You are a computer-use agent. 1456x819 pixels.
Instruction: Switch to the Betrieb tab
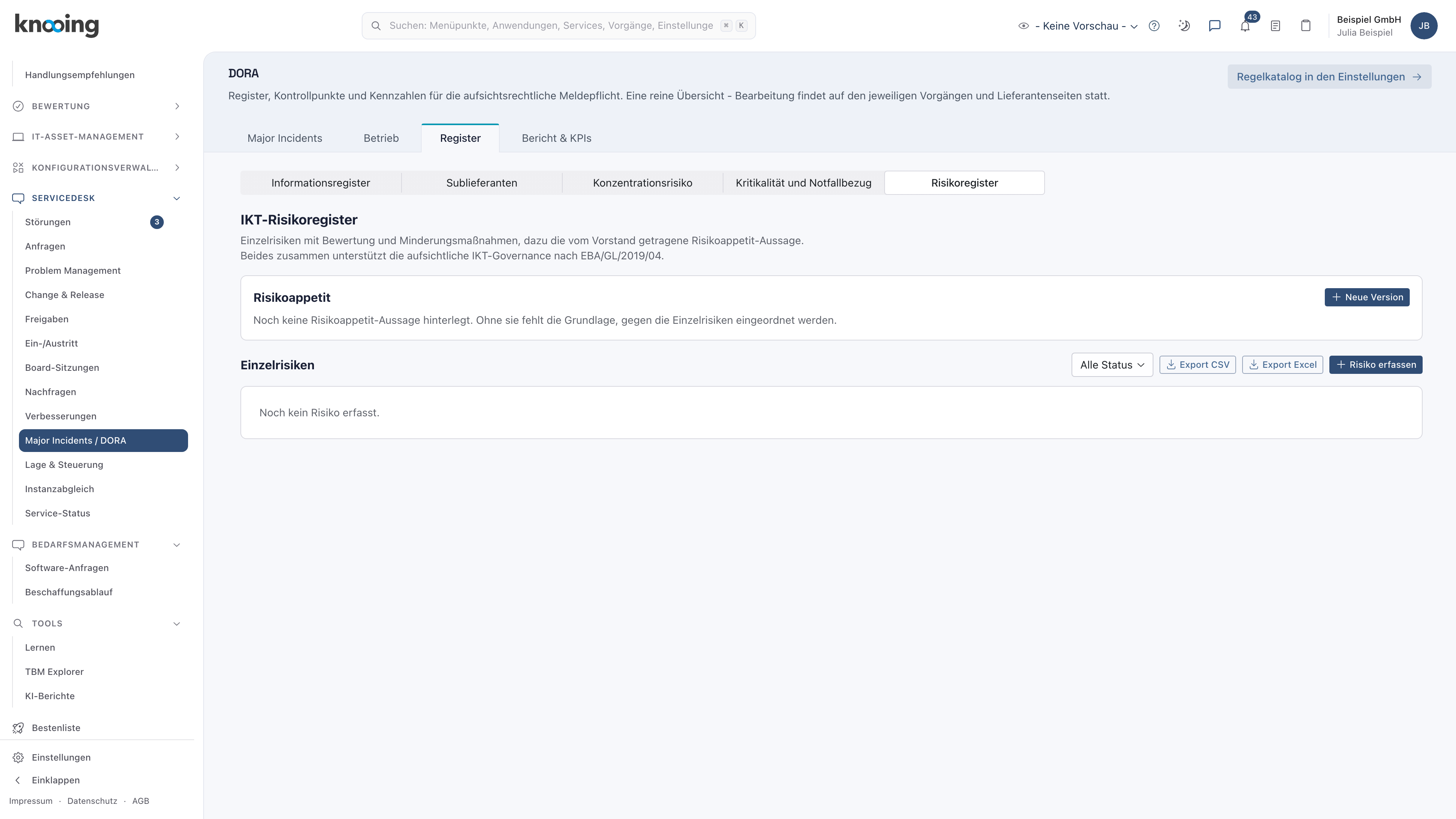click(x=381, y=138)
